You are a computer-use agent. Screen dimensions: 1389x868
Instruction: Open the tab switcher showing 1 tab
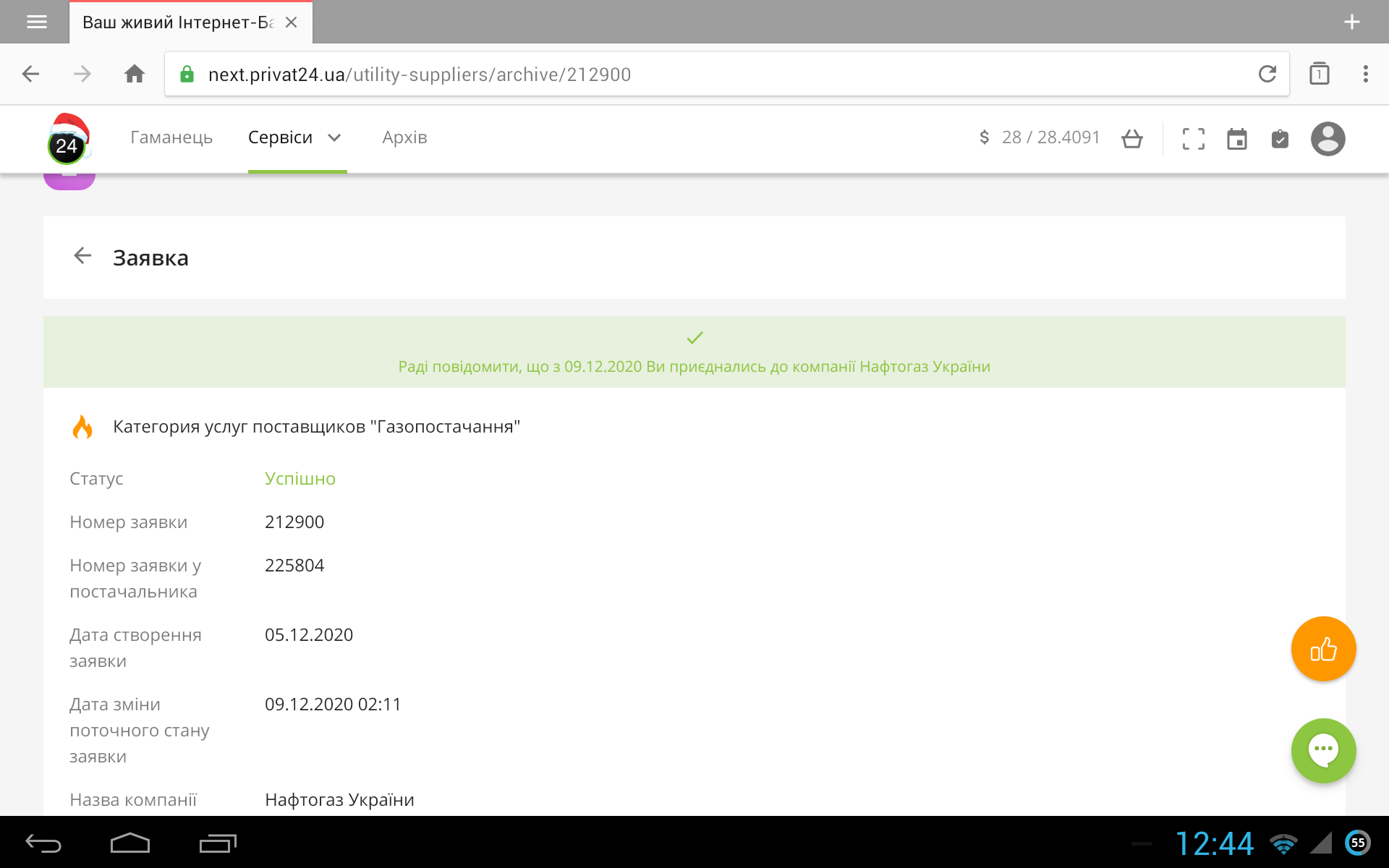(x=1319, y=73)
